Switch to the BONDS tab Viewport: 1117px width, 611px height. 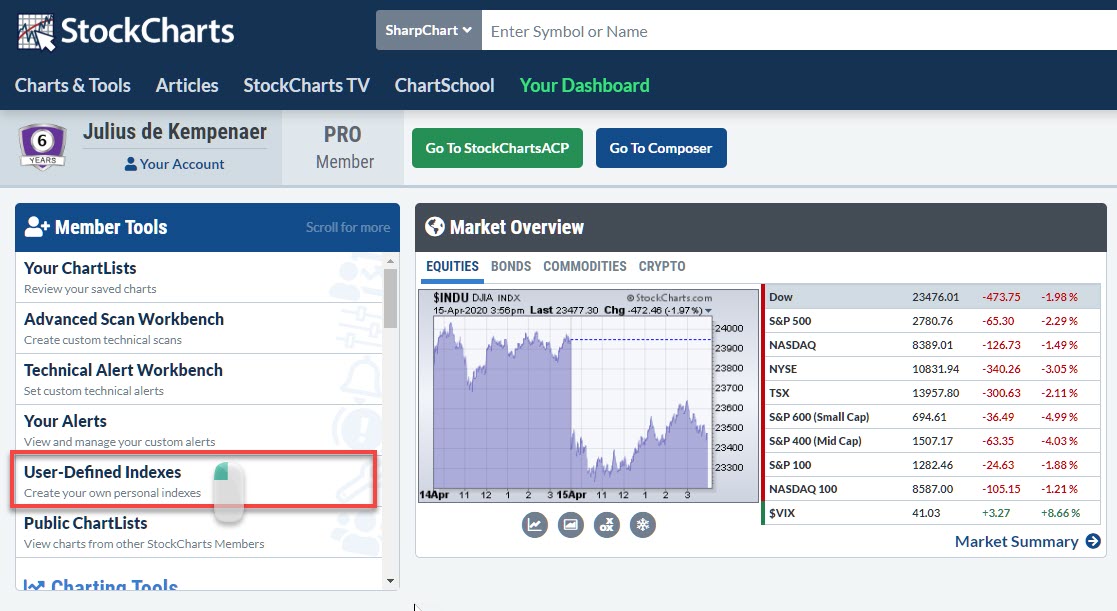(511, 266)
